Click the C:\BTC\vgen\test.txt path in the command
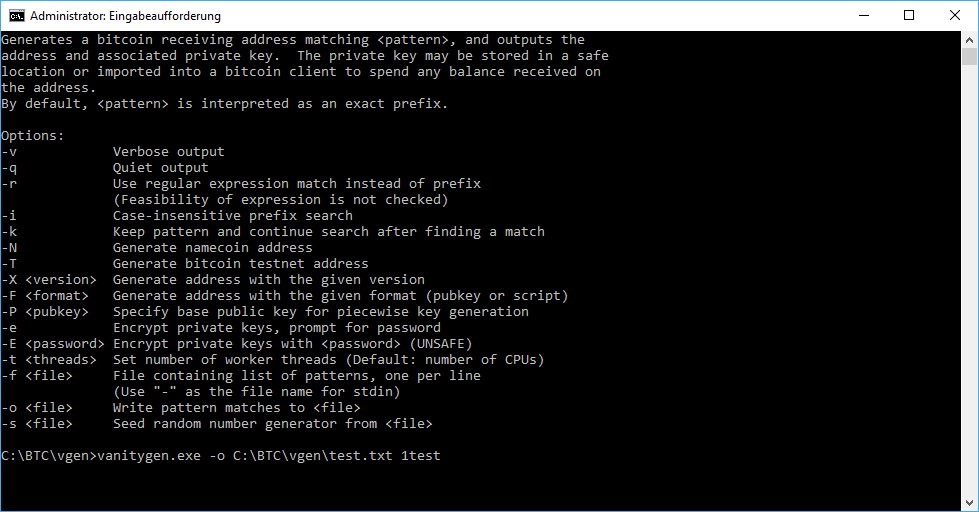 313,456
